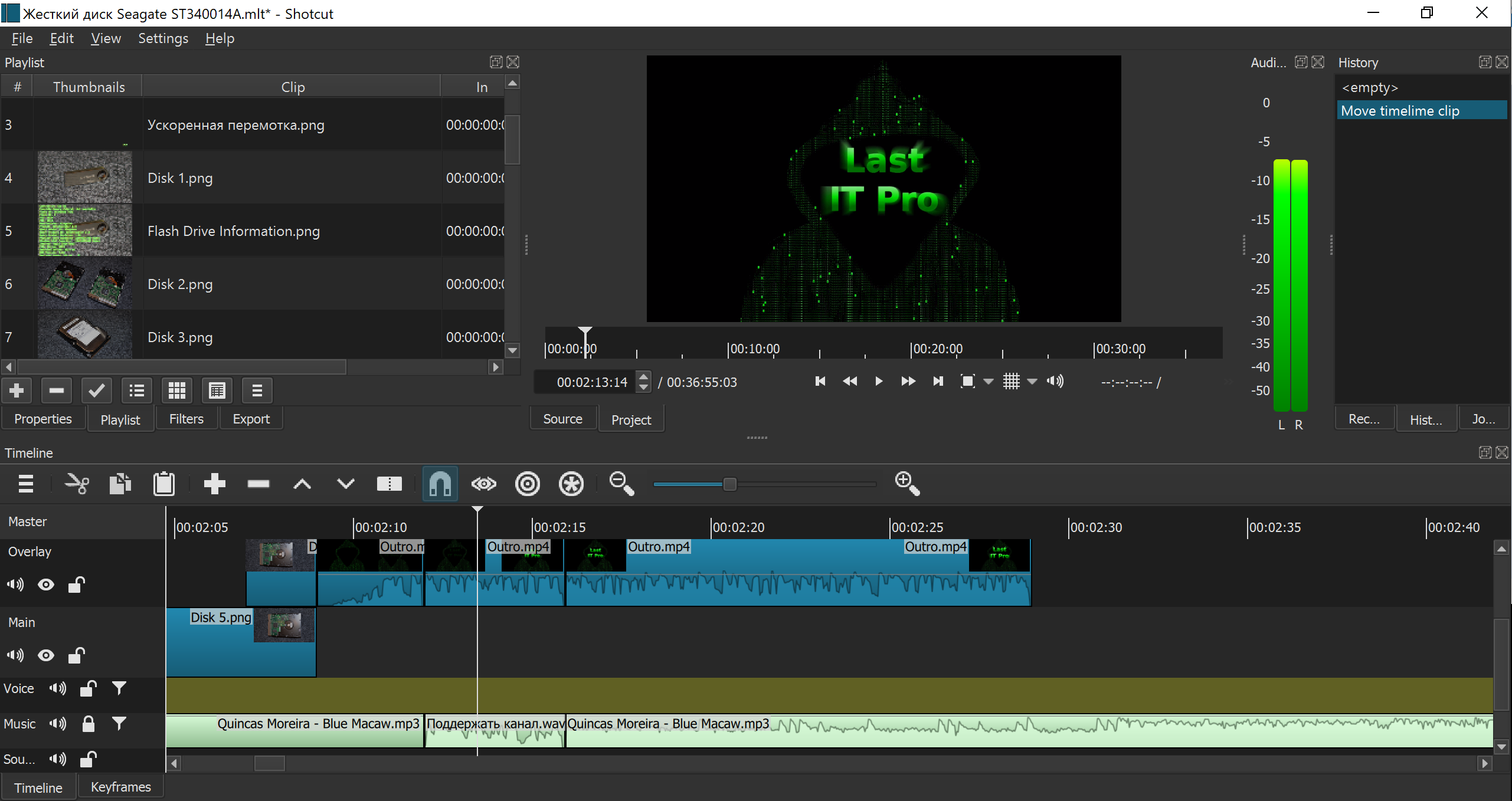Open the timeline hamburger menu

(25, 484)
